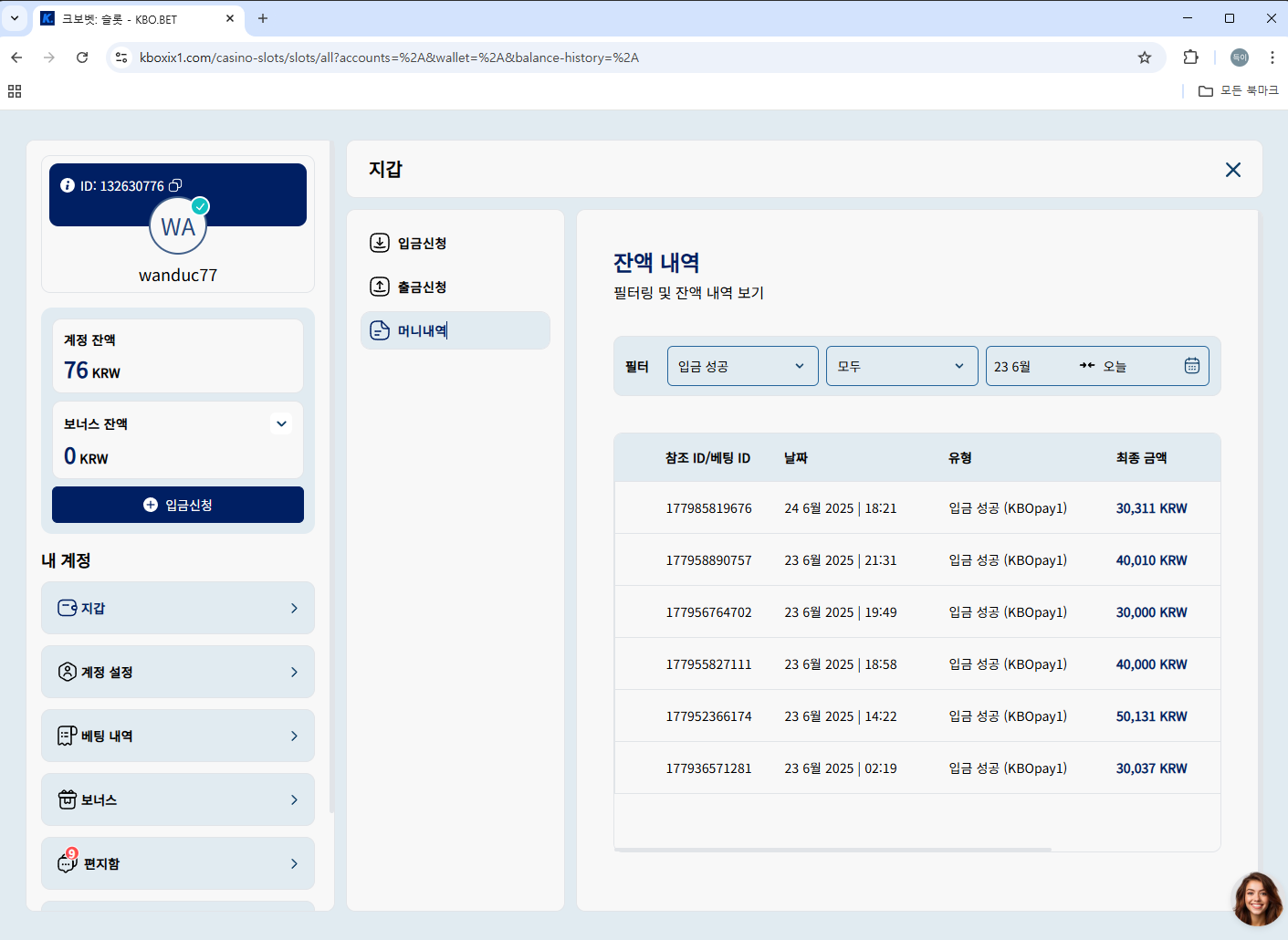Screen dimensions: 1288x940
Task: Open the live chat support avatar
Action: 1258,900
